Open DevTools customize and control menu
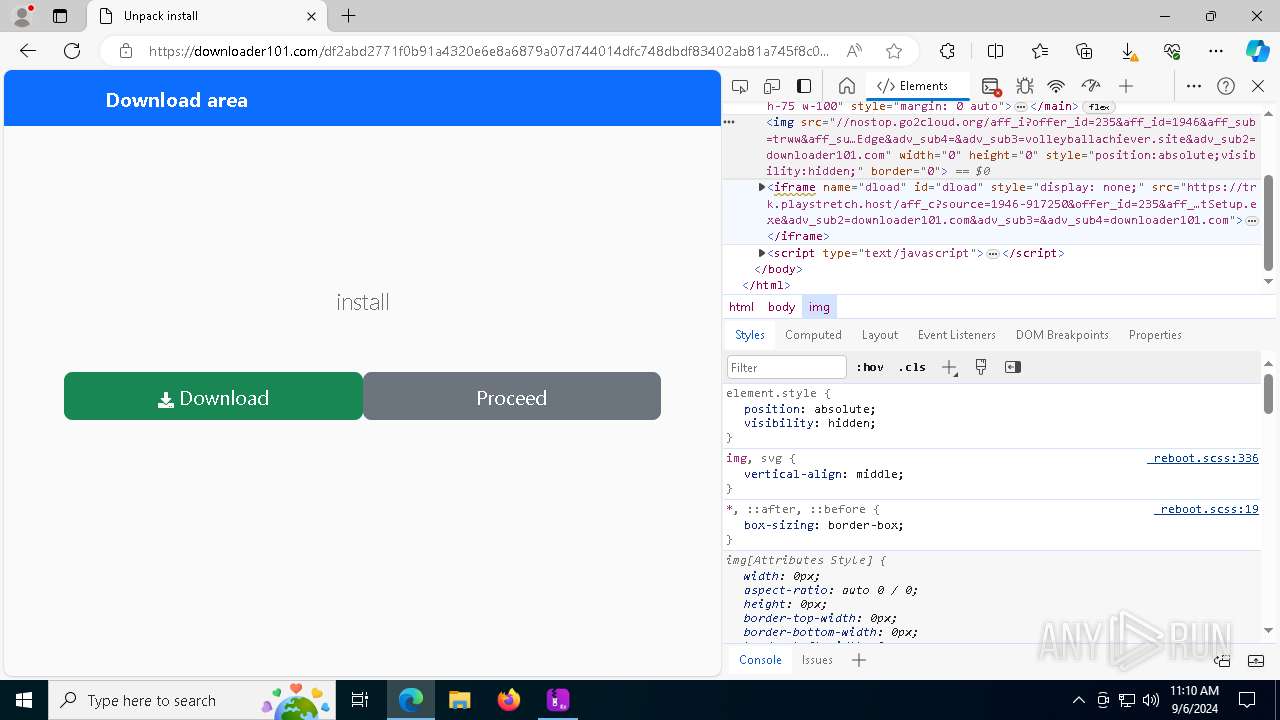 click(x=1194, y=86)
